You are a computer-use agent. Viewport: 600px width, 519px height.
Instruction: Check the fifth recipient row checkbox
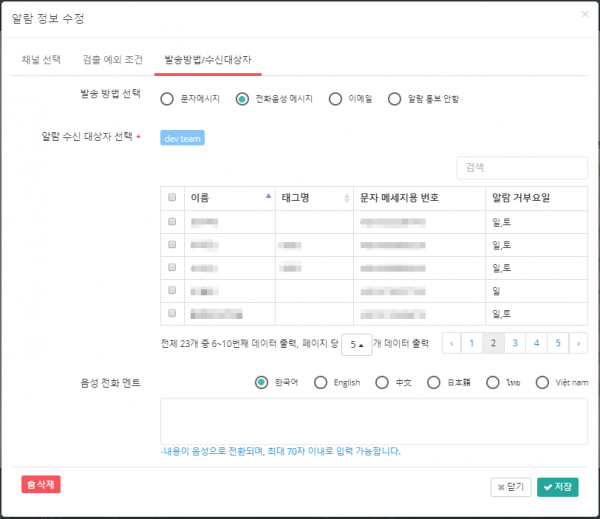(172, 313)
